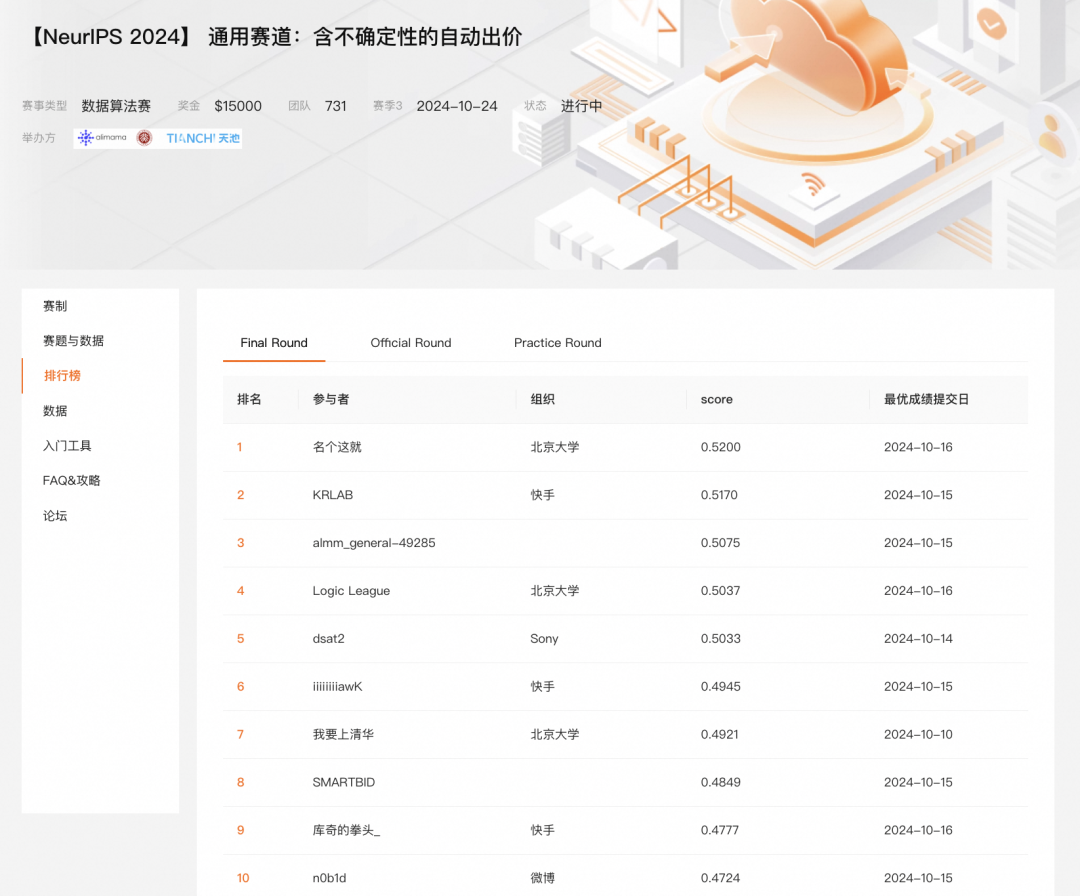
Task: Click 快手 in the iiiiiiiiawK row
Action: click(x=543, y=686)
